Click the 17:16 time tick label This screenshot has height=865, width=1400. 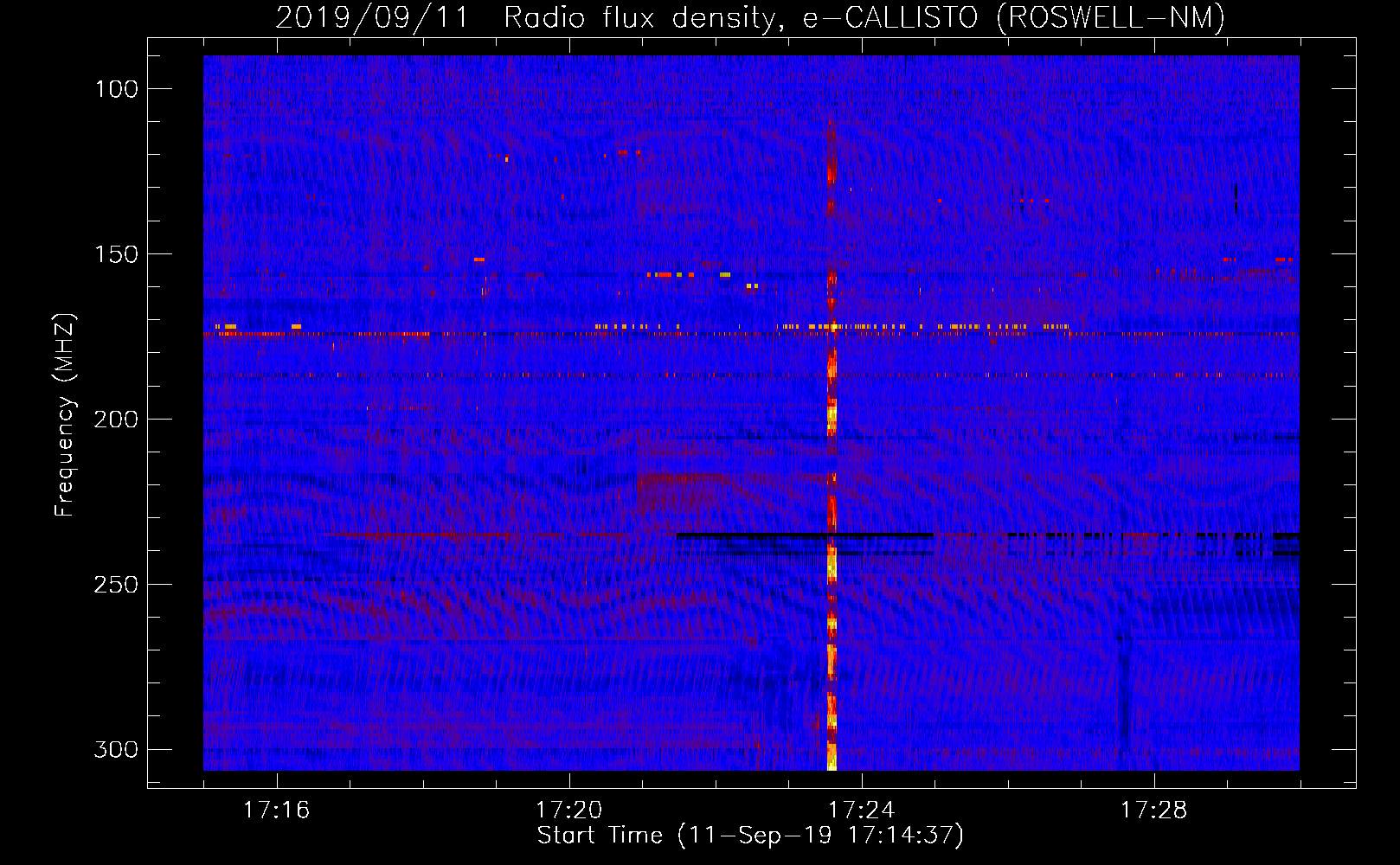(276, 810)
